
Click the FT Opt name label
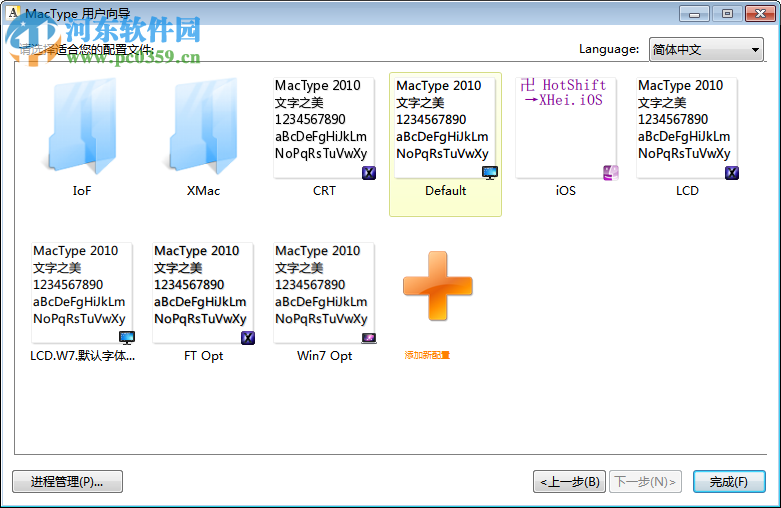point(203,356)
